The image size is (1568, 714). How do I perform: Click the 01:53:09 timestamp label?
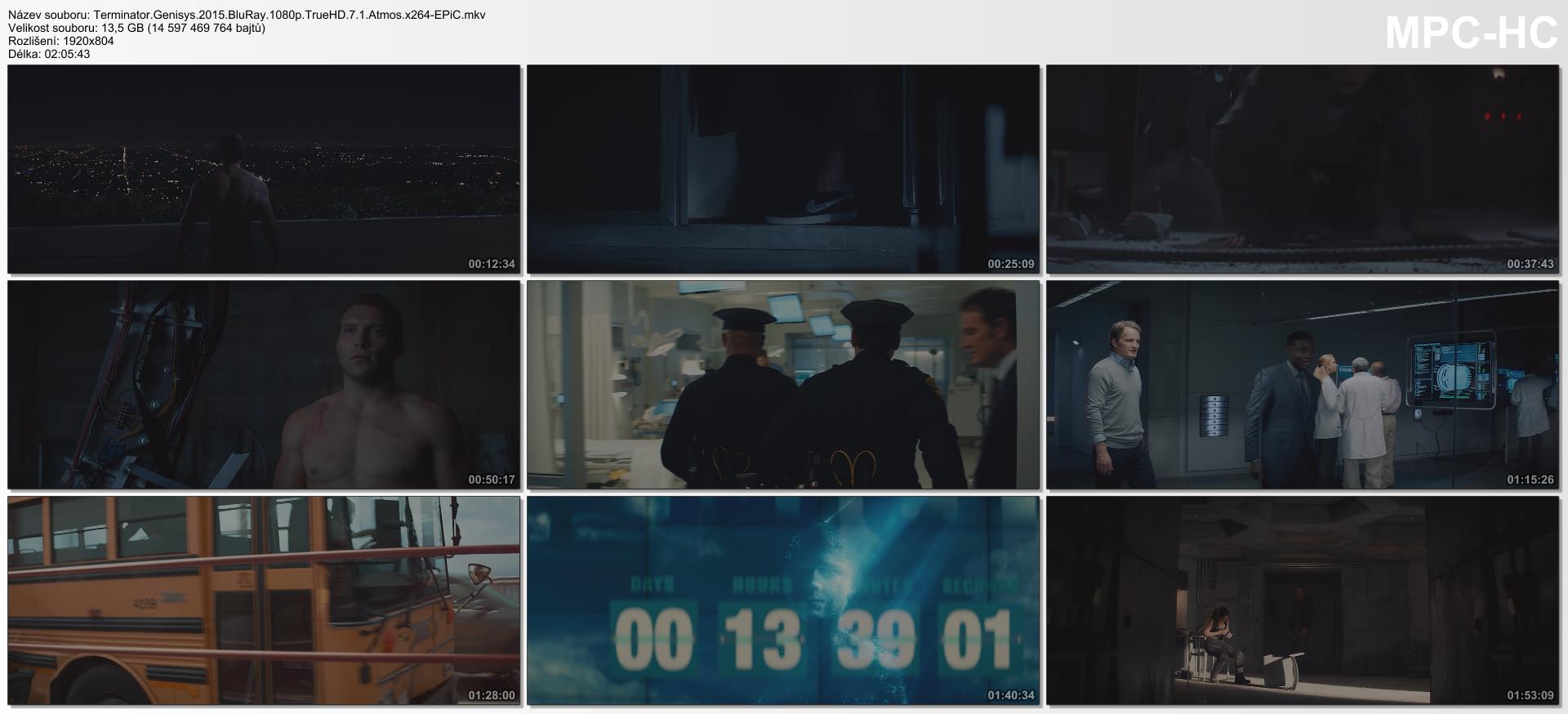tap(1530, 695)
